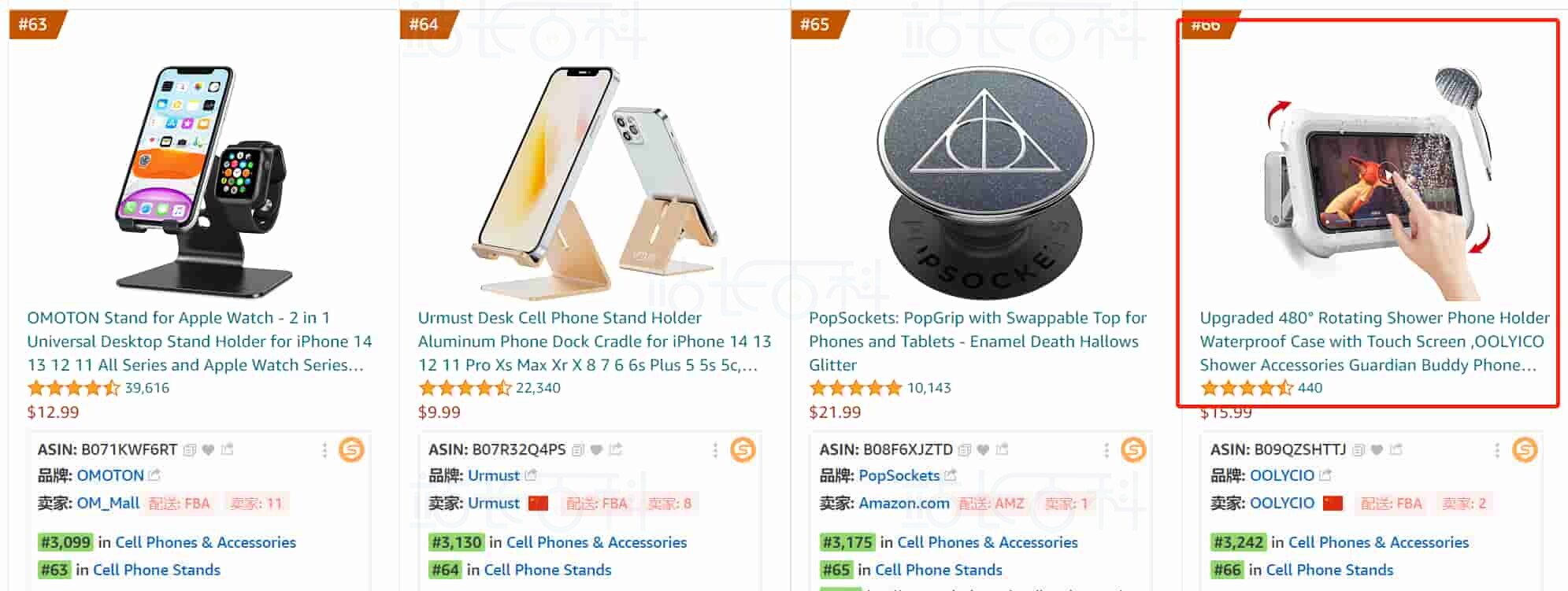This screenshot has width=1568, height=591.
Task: Open the SellerSprite logo on the OMOTON card
Action: click(352, 450)
